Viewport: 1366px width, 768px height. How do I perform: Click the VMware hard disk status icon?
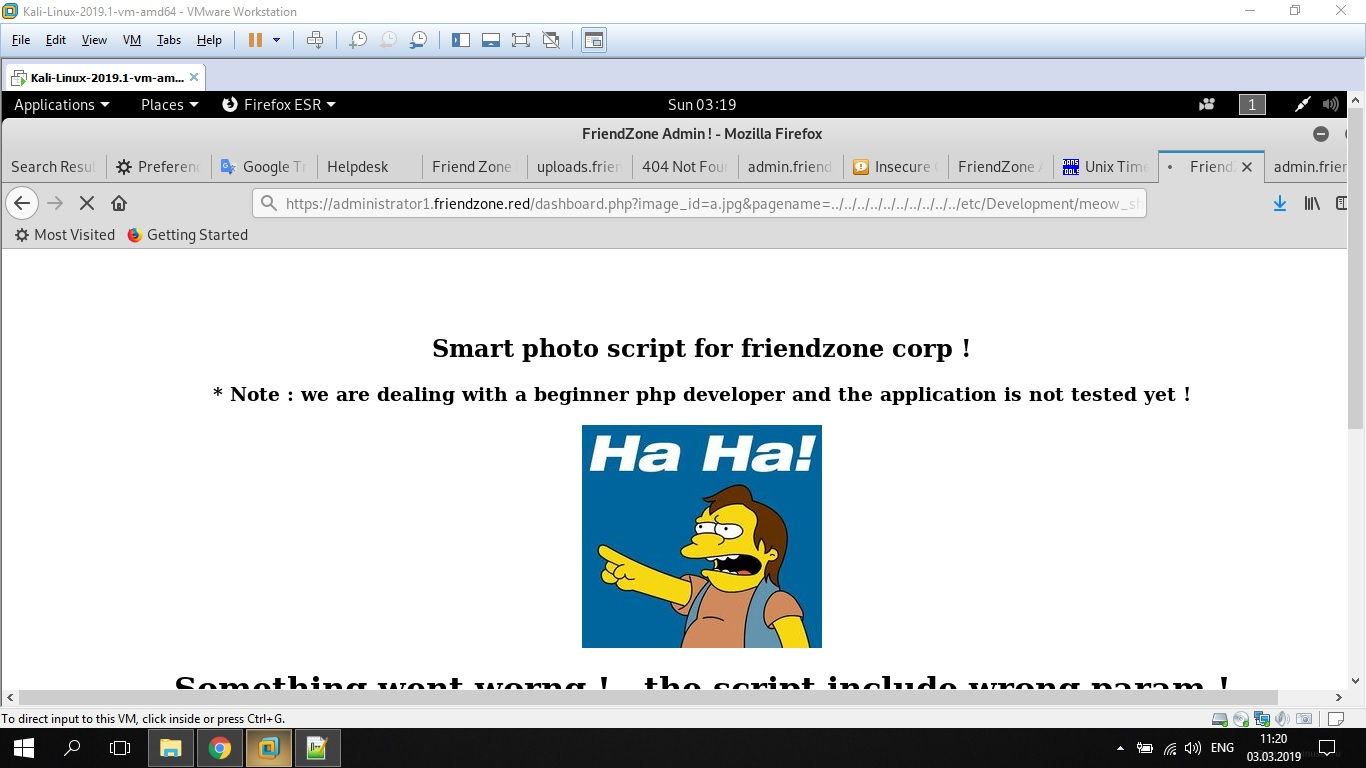tap(1220, 719)
